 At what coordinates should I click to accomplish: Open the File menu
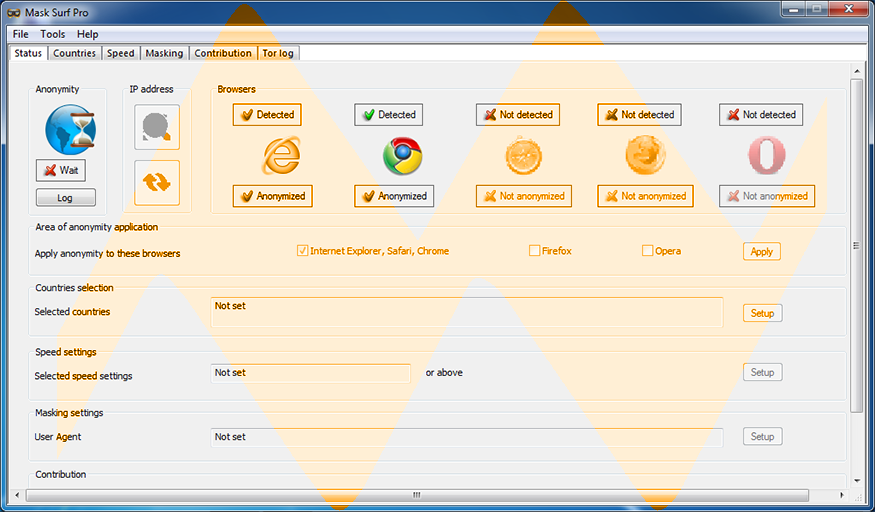[21, 34]
